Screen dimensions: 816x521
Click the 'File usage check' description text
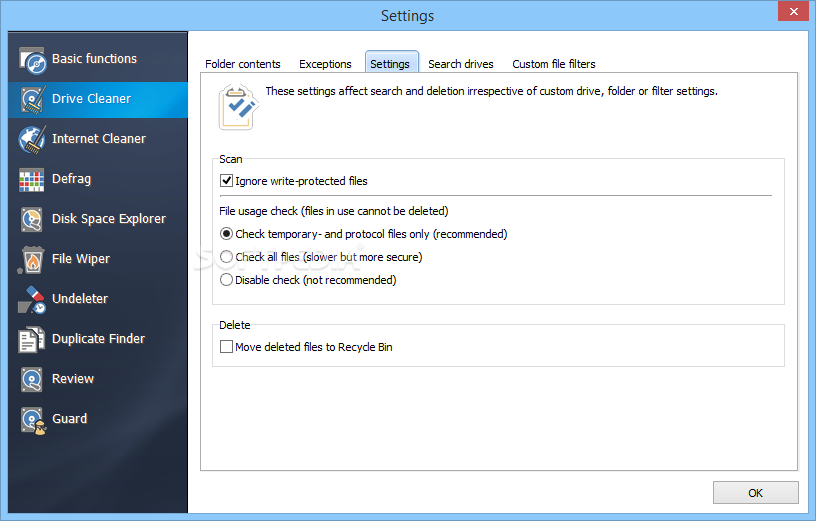point(334,211)
